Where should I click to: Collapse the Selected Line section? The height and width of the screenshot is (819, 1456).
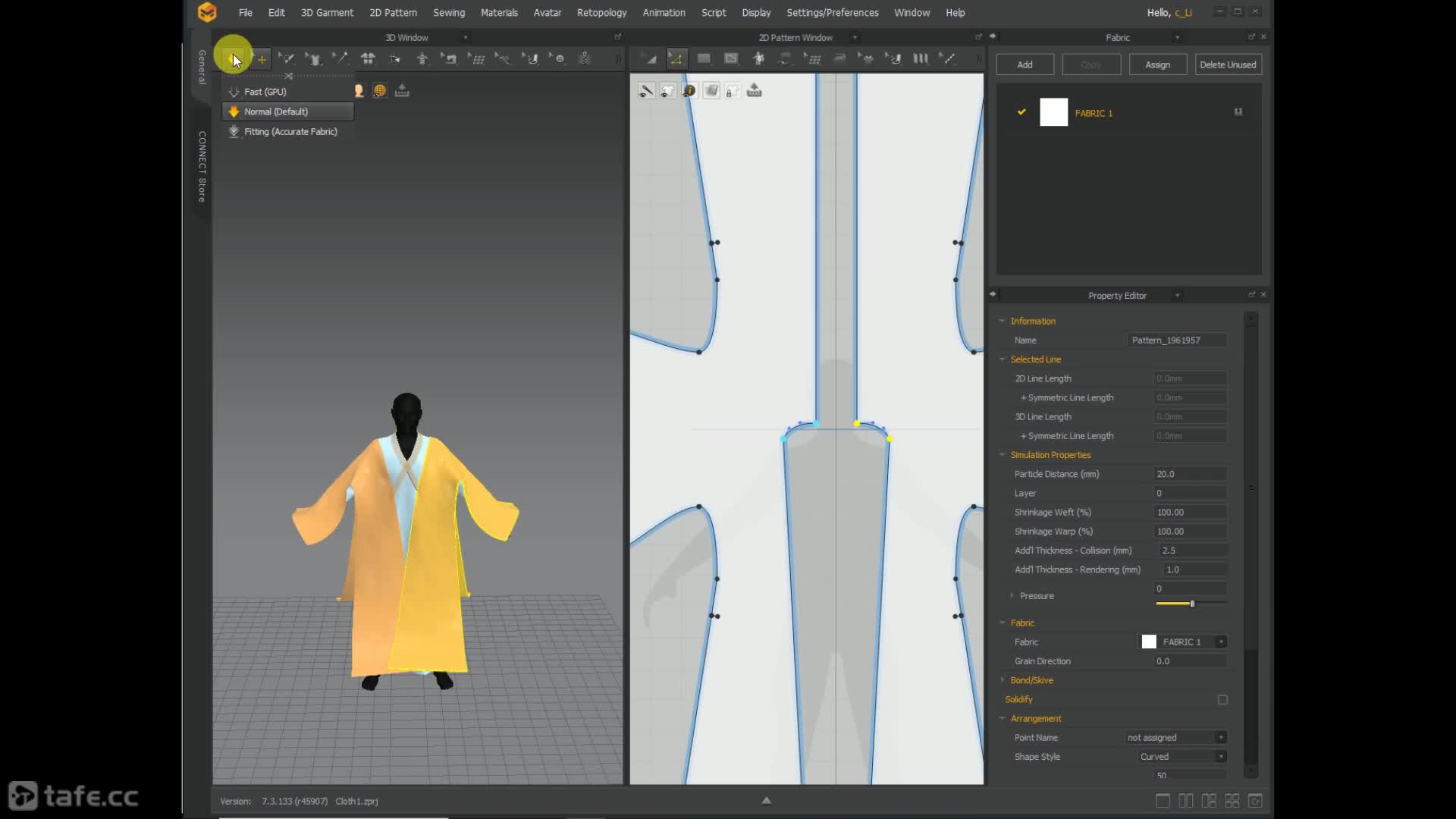tap(1003, 359)
